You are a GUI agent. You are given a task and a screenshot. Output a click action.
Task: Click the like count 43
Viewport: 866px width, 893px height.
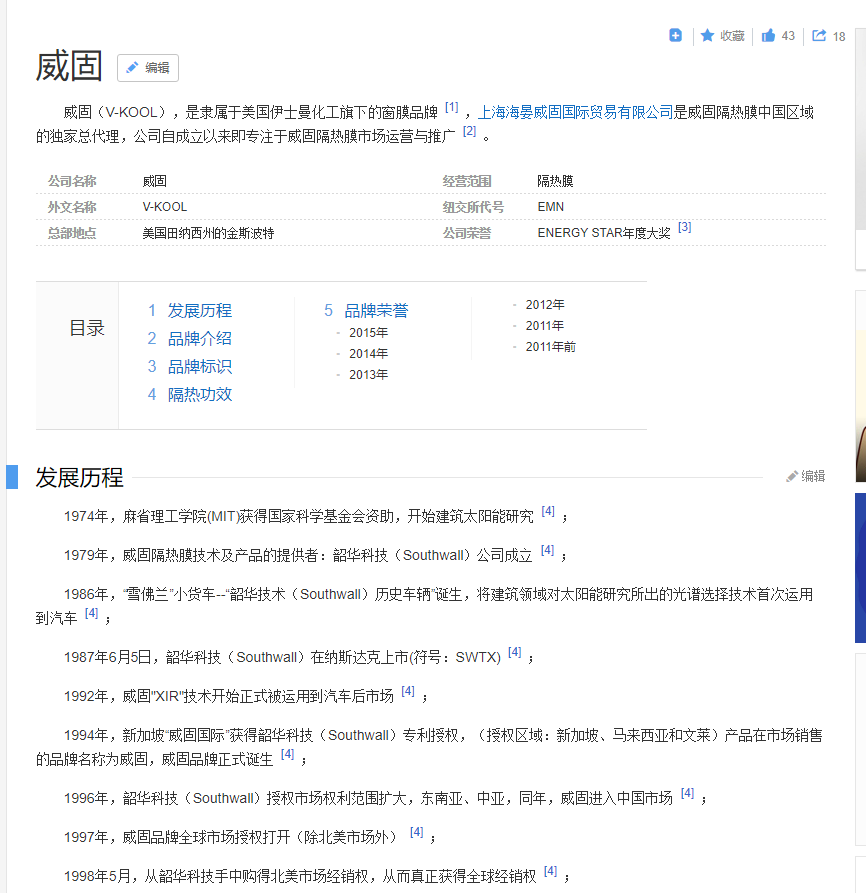pos(788,36)
